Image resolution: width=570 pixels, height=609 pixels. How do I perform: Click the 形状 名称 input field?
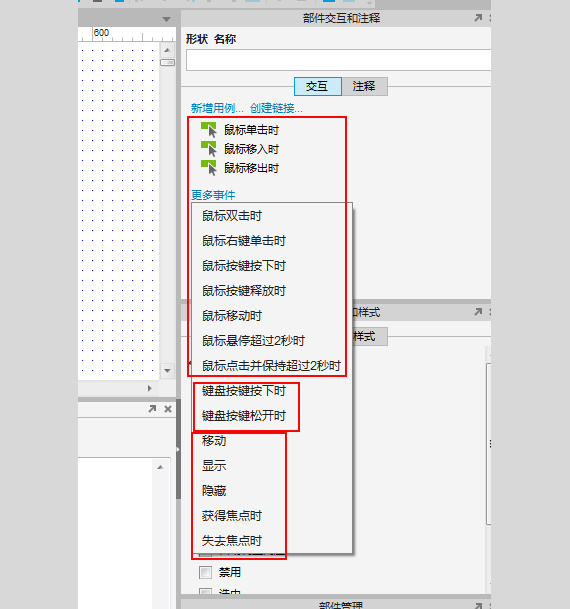(338, 60)
